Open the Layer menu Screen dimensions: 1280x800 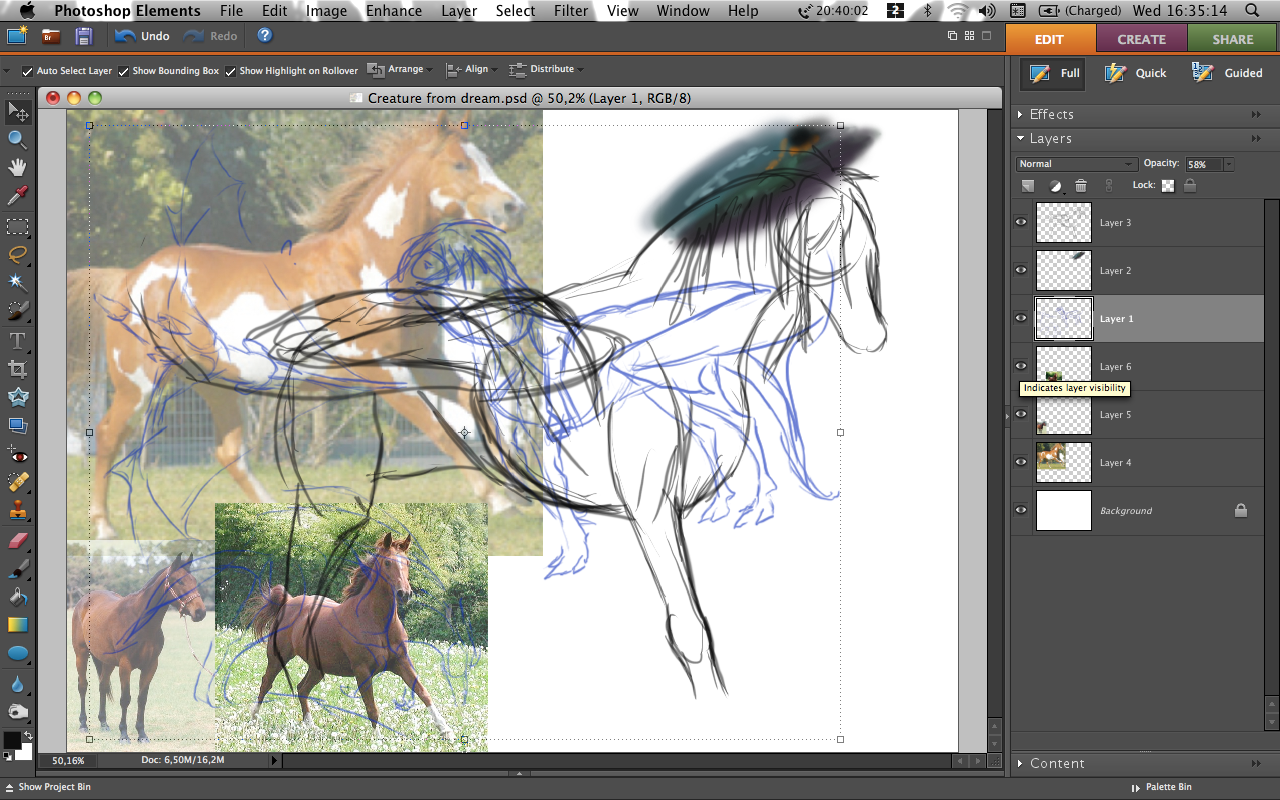click(459, 11)
